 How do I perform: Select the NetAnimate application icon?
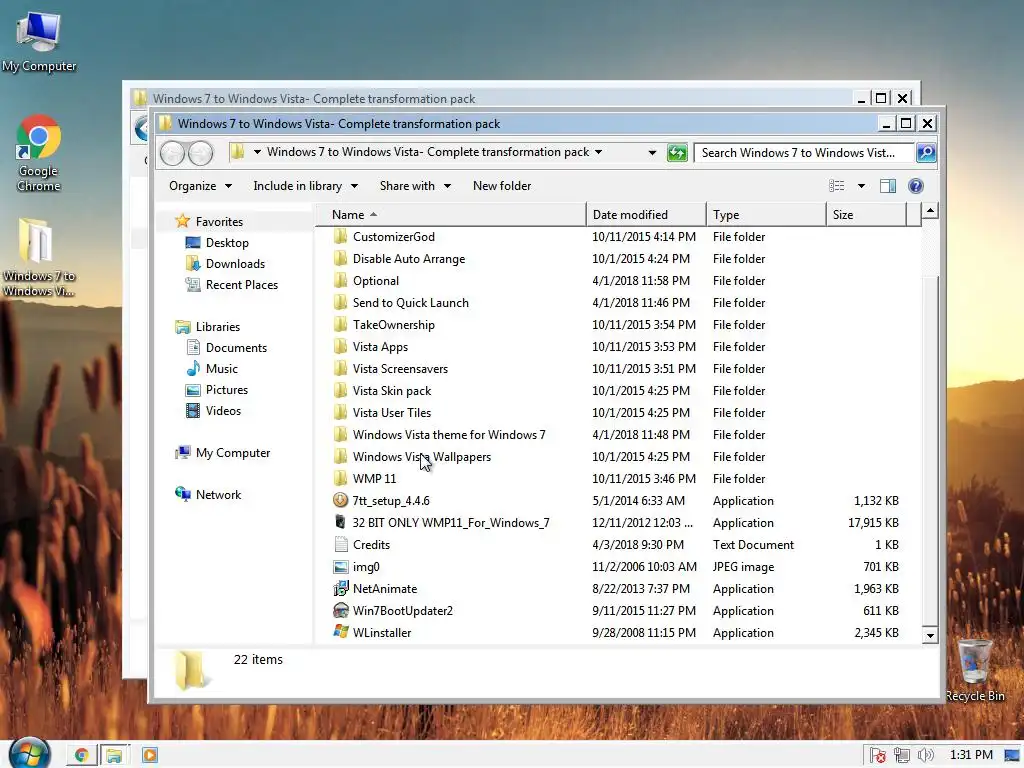(x=340, y=588)
